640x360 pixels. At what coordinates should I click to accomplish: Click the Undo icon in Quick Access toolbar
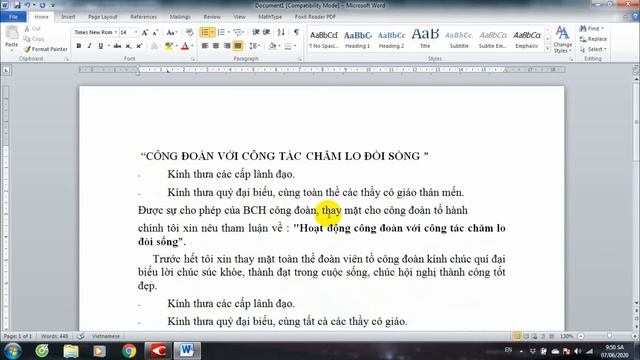[27, 5]
